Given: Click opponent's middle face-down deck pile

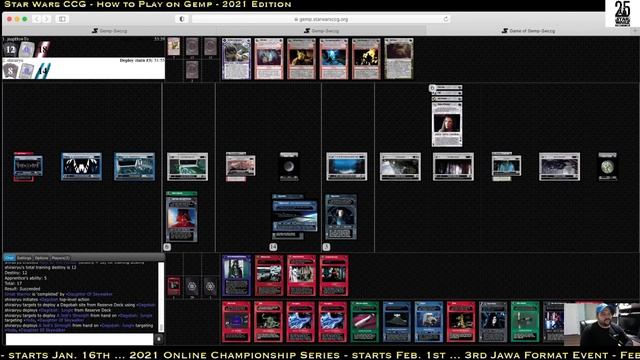Looking at the screenshot, I should tap(192, 47).
